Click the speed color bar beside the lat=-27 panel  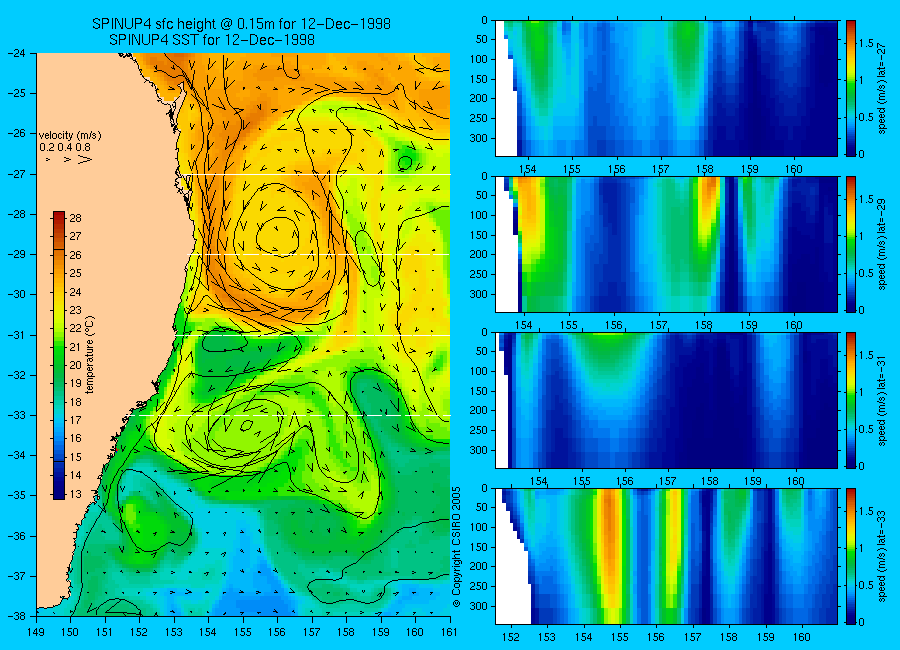tap(850, 88)
